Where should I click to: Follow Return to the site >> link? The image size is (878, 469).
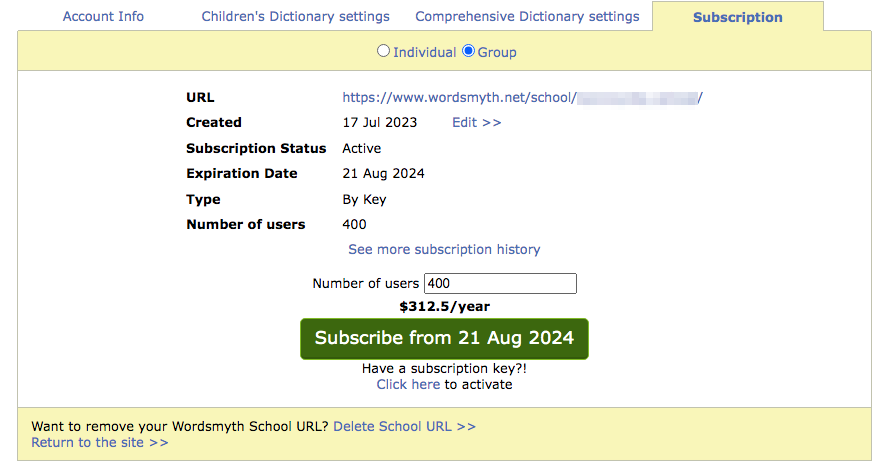[x=100, y=442]
